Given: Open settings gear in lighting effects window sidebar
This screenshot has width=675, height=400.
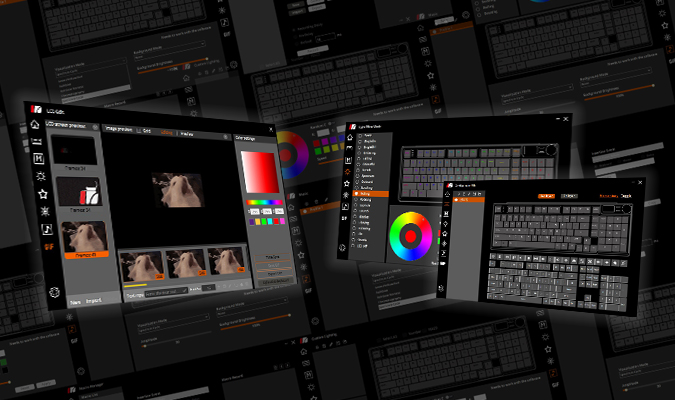Looking at the screenshot, I should (x=342, y=248).
